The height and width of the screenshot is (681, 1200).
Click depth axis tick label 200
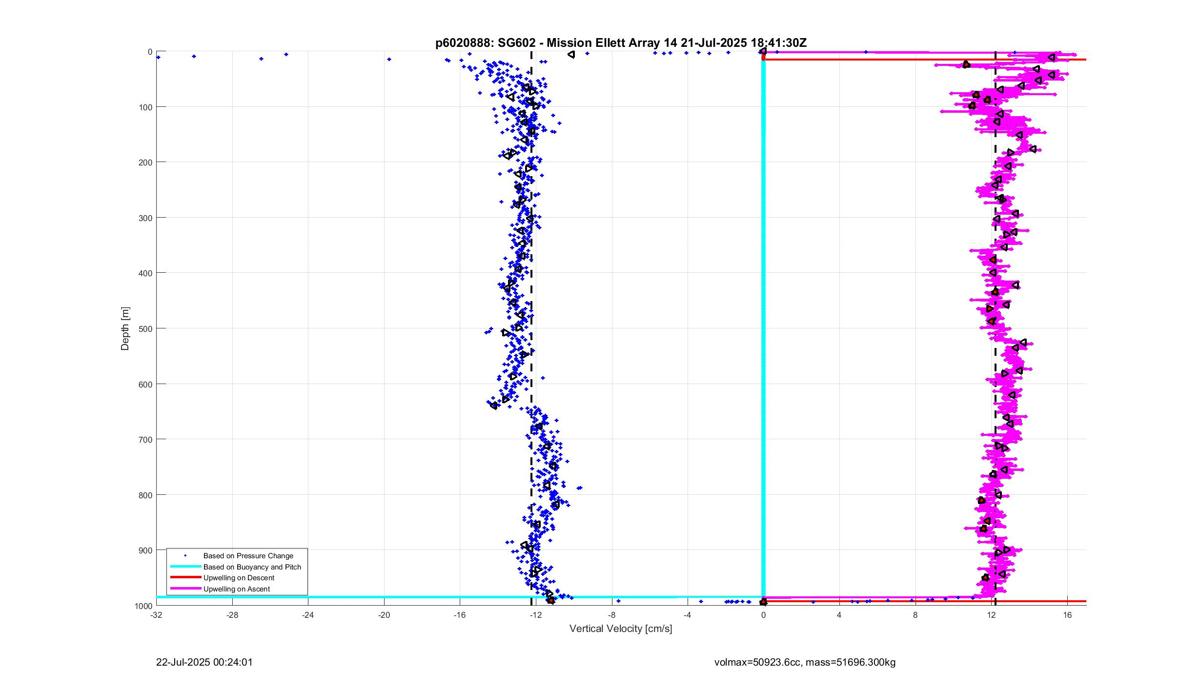tap(144, 162)
